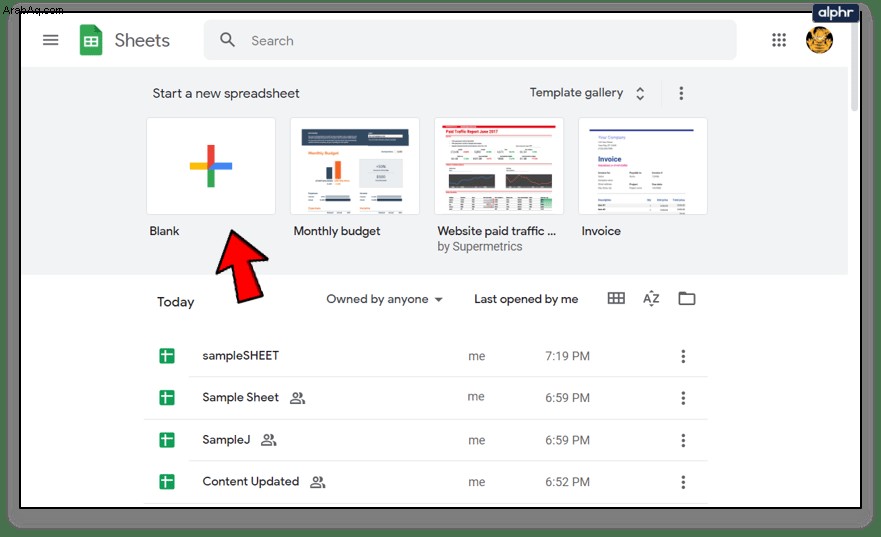Open more options for sampleSHEET
The width and height of the screenshot is (881, 537).
coord(683,356)
